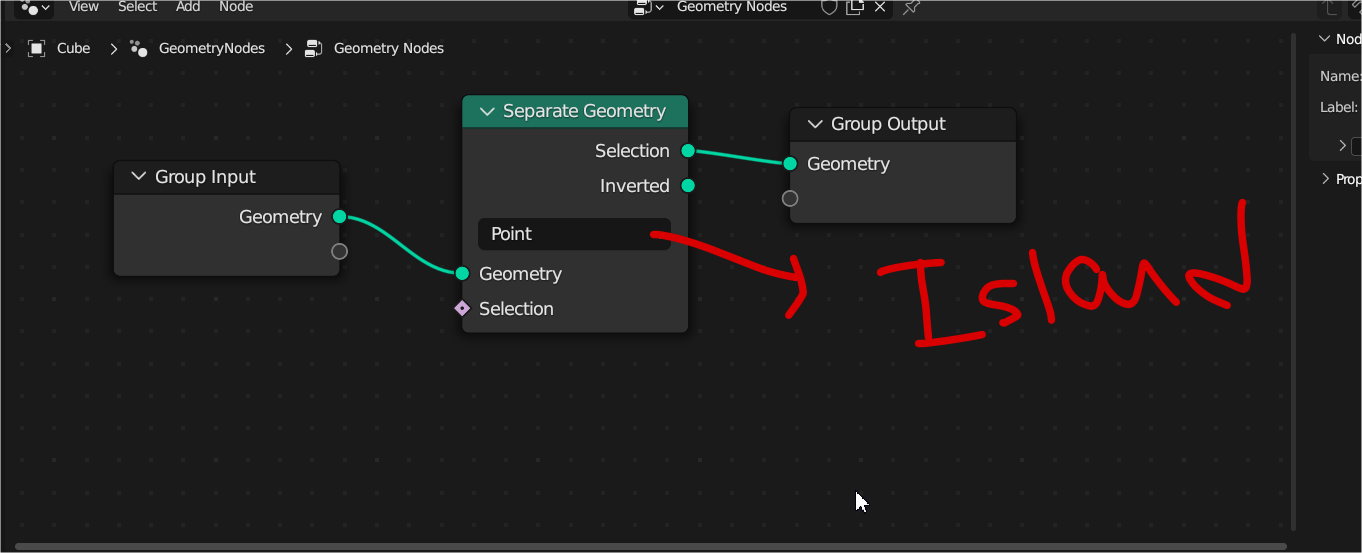Click the GeometryNodes modifier icon in breadcrumb

pos(139,48)
